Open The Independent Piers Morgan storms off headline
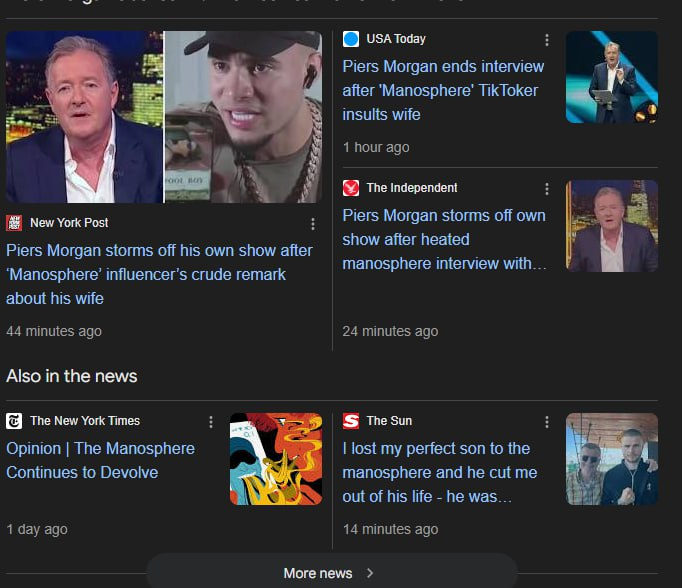682x588 pixels. tap(444, 240)
